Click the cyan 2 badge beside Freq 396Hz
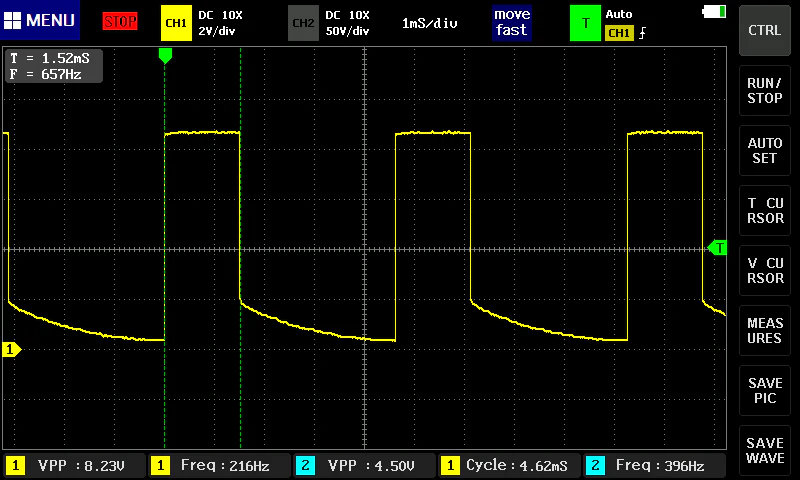800x480 pixels. [595, 466]
